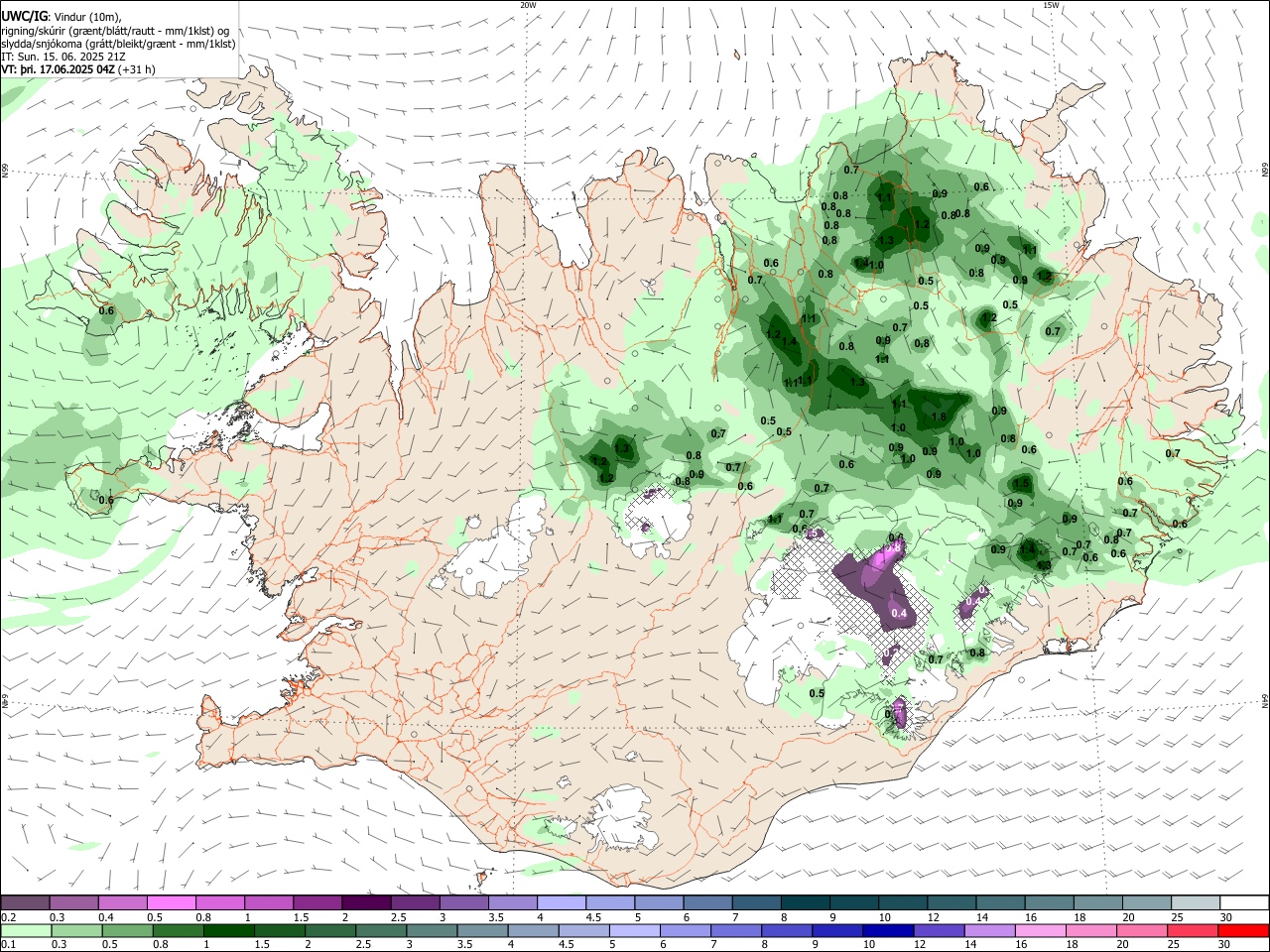Select lower swatch between 25 and 30
This screenshot has width=1270, height=952.
(x=1194, y=930)
